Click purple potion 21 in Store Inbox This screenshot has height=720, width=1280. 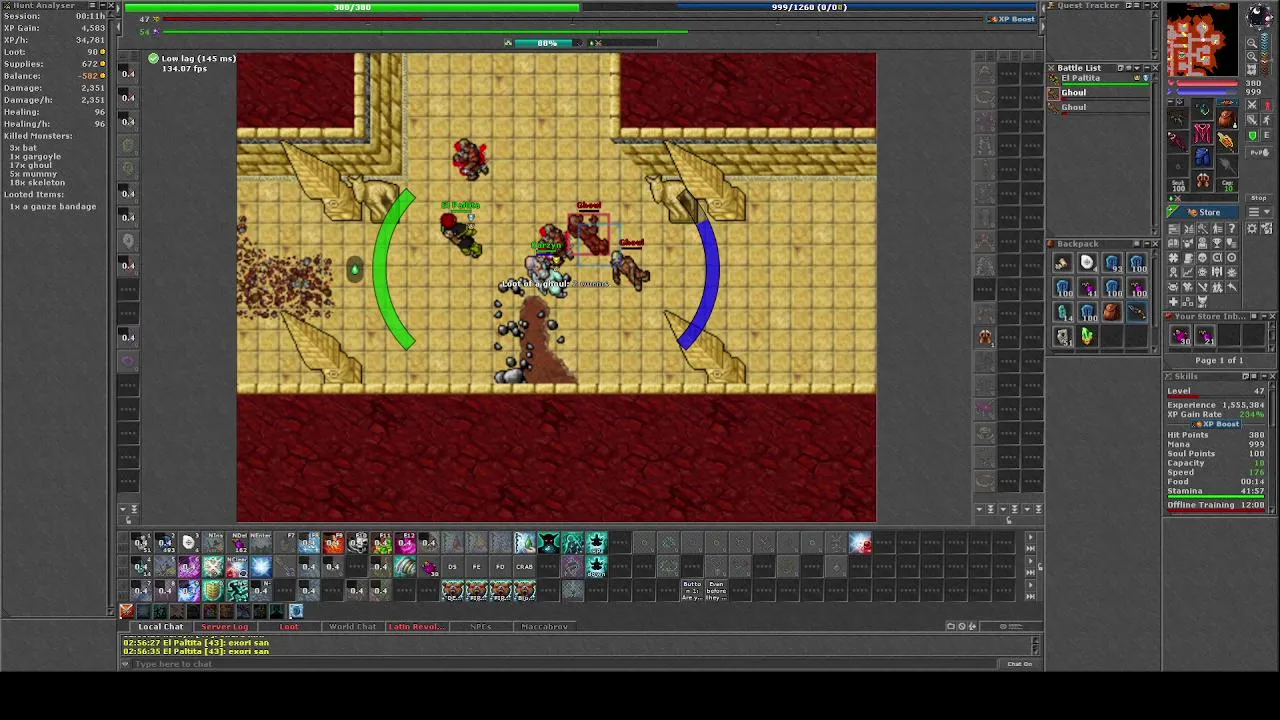1205,335
